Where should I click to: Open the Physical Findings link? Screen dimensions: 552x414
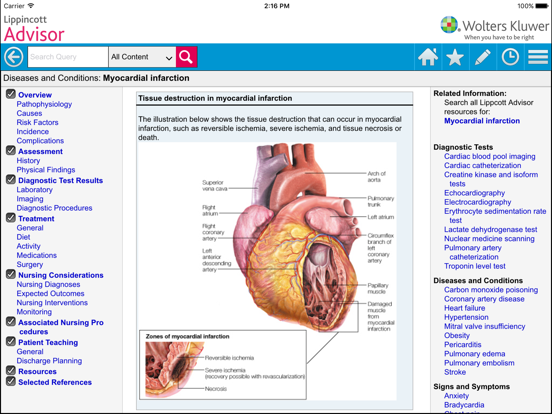[x=46, y=170]
